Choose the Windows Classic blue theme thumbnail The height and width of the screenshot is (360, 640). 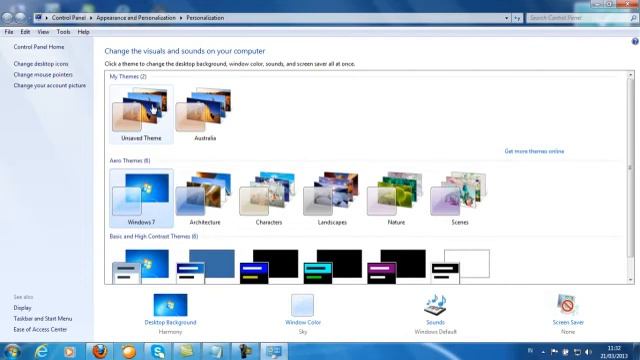[x=205, y=267]
